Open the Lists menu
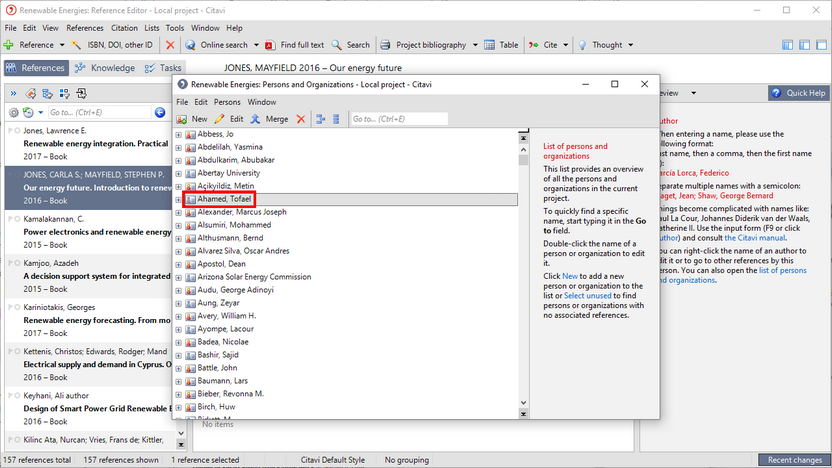Viewport: 832px width, 468px height. [152, 28]
